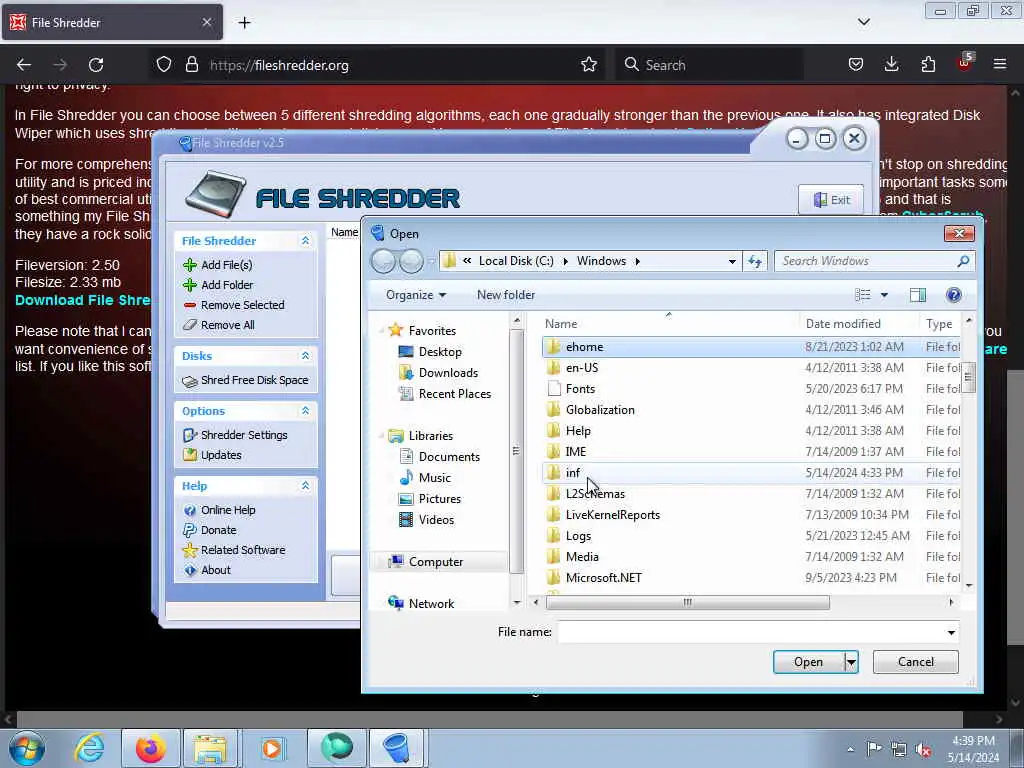This screenshot has width=1024, height=768.
Task: Select the inf folder row
Action: coord(751,473)
